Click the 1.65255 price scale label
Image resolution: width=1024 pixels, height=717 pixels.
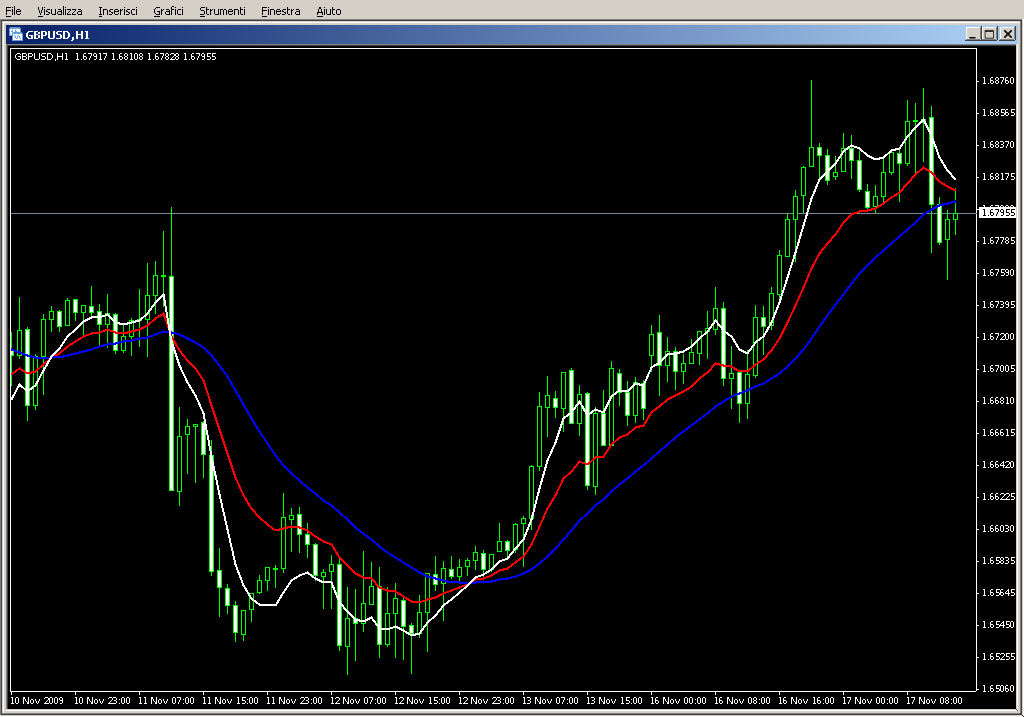pyautogui.click(x=999, y=657)
